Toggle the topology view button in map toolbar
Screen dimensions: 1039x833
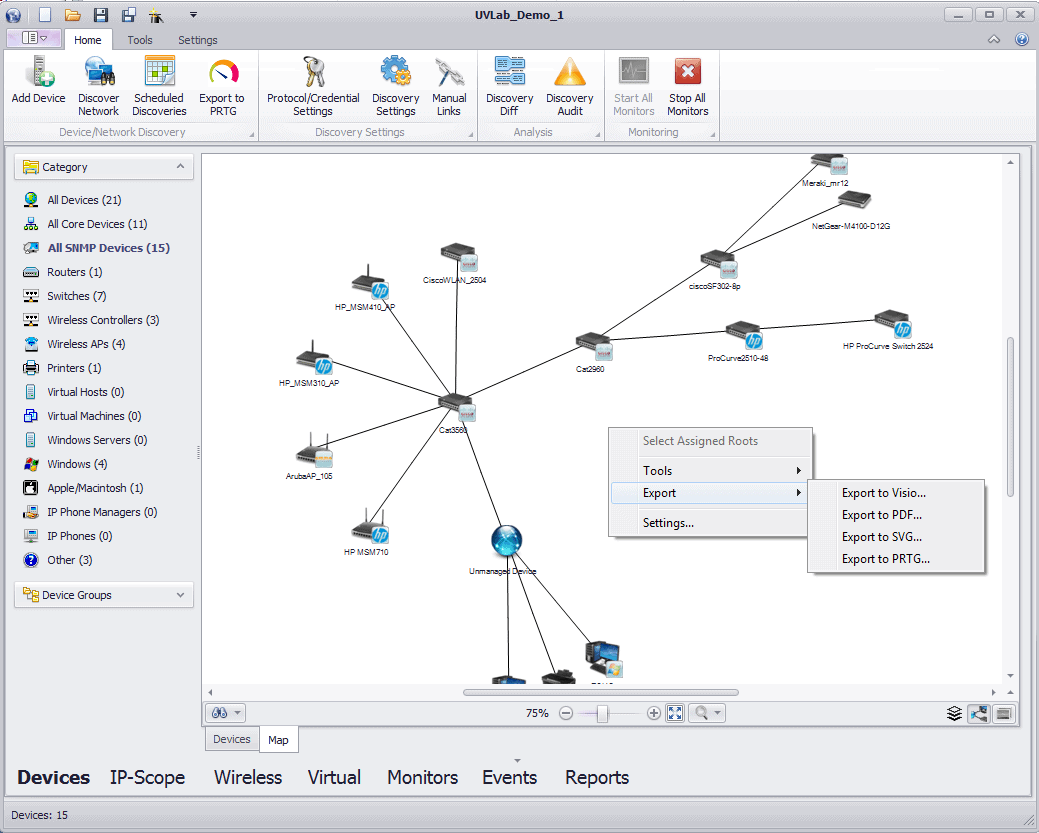coord(979,713)
